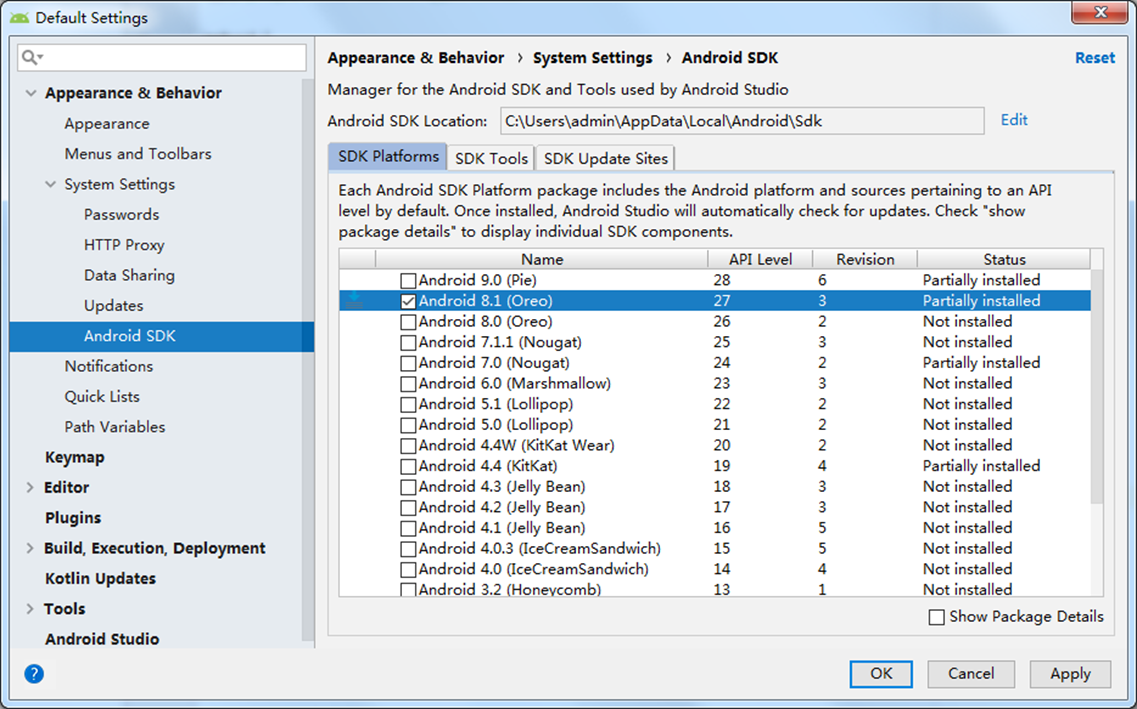This screenshot has width=1137, height=709.
Task: Switch to the SDK Tools tab
Action: pyautogui.click(x=491, y=158)
